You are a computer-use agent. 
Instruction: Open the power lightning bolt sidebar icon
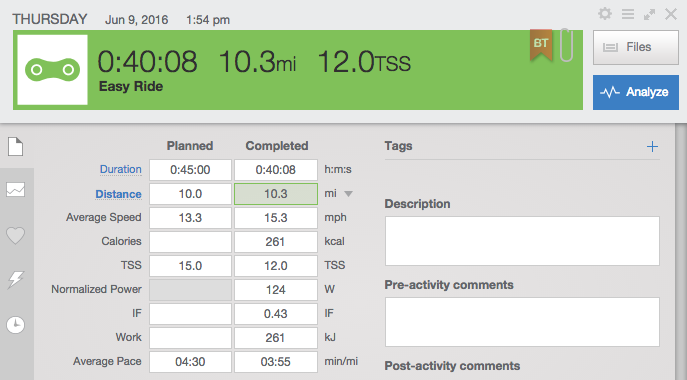[15, 279]
